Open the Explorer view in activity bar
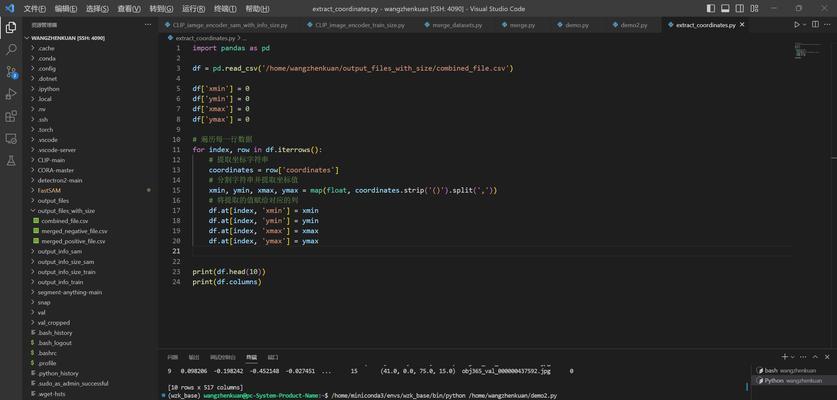Viewport: 837px width, 400px height. [11, 28]
